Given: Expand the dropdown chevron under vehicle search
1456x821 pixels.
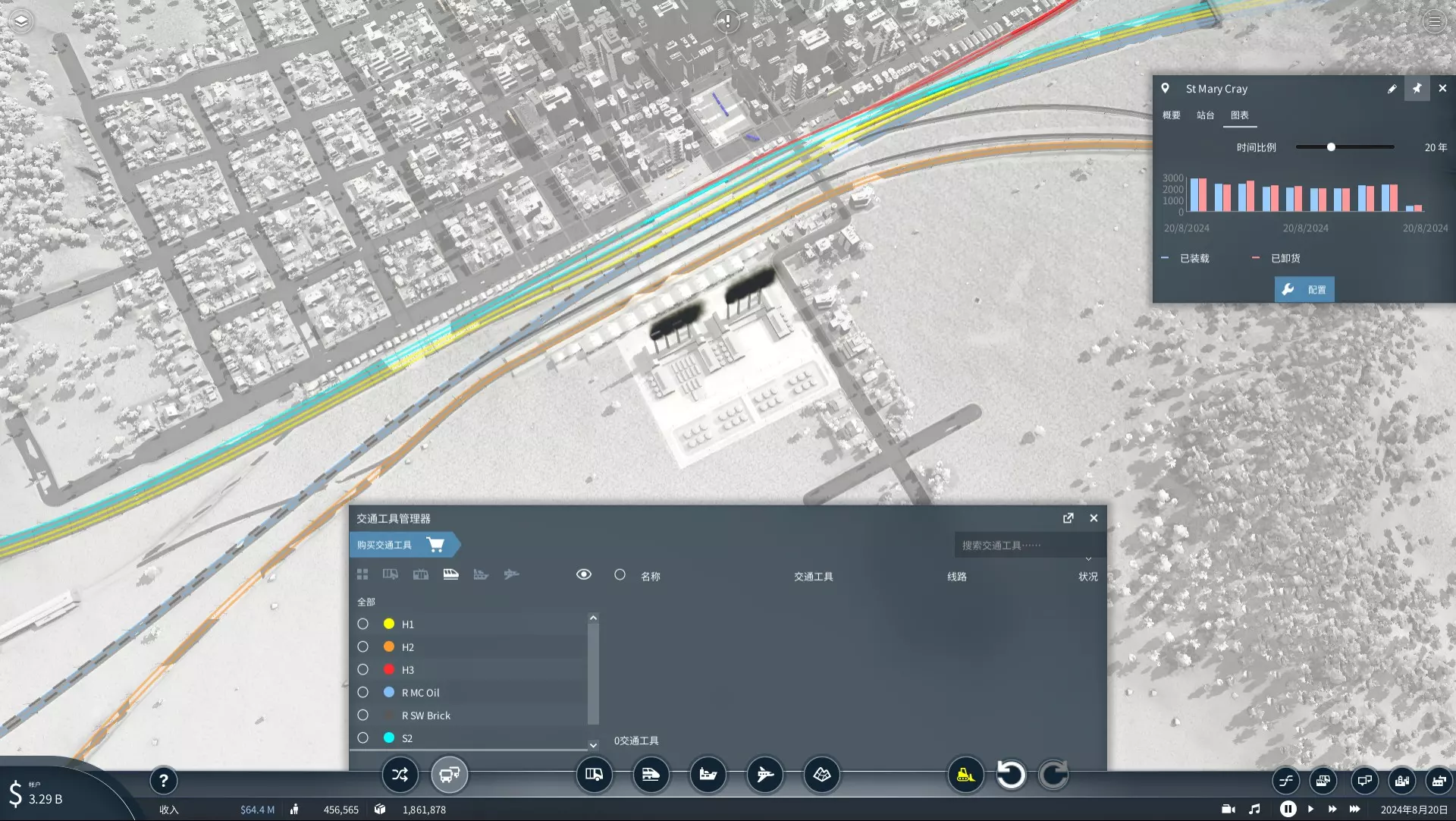Looking at the screenshot, I should coord(1088,559).
